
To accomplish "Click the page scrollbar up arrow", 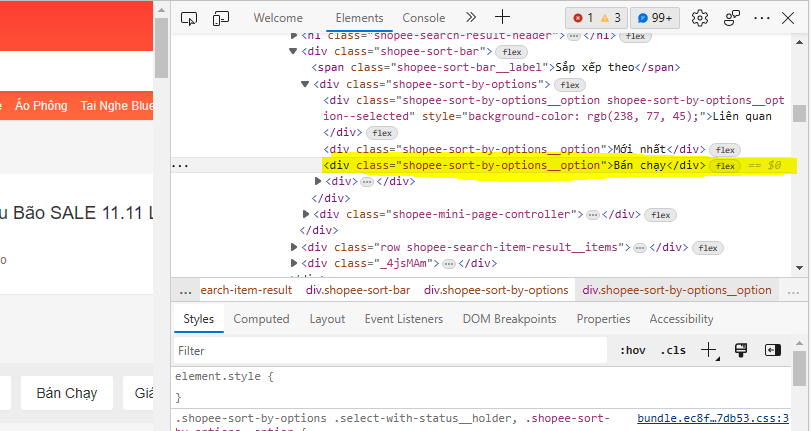I will [161, 9].
